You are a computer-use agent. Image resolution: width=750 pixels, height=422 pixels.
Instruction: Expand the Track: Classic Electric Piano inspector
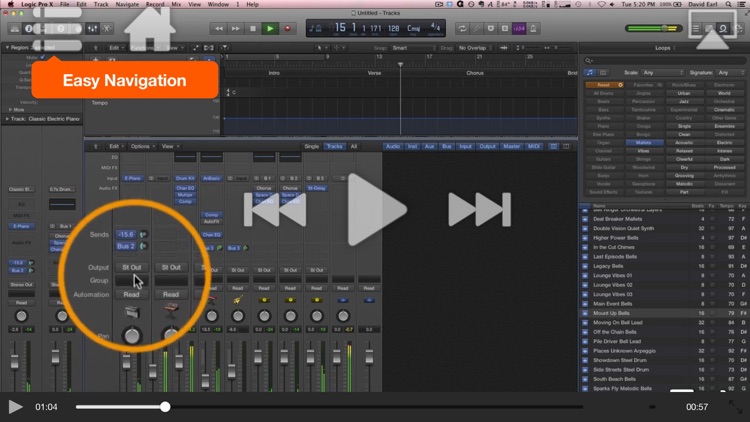(7, 119)
